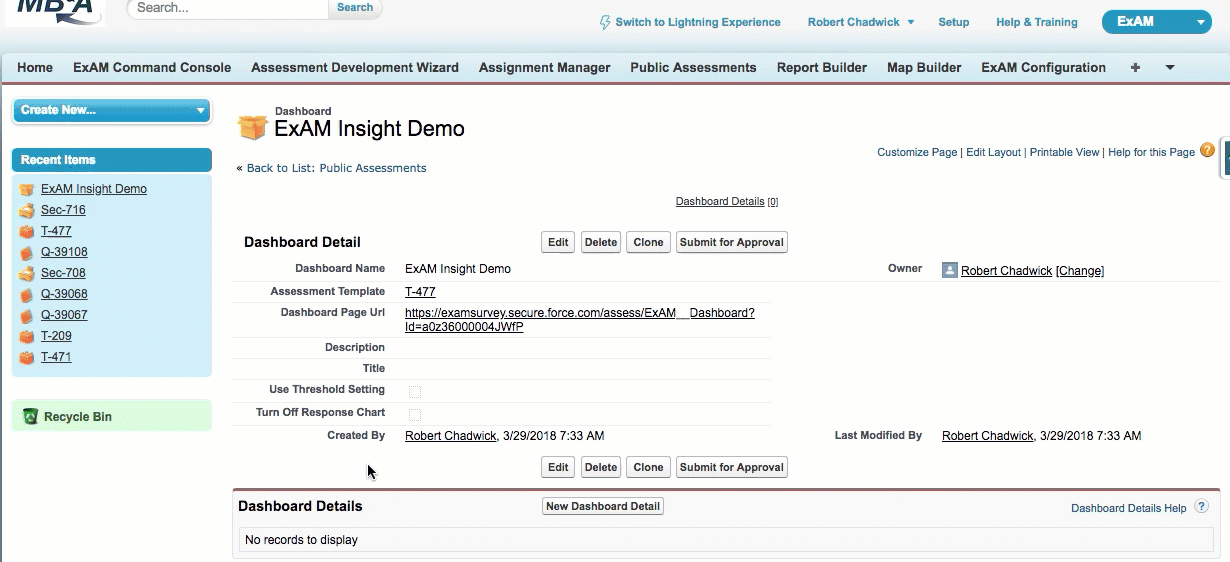Toggle Turn Off Response Chart checkbox
This screenshot has height=562, width=1230.
tap(415, 414)
